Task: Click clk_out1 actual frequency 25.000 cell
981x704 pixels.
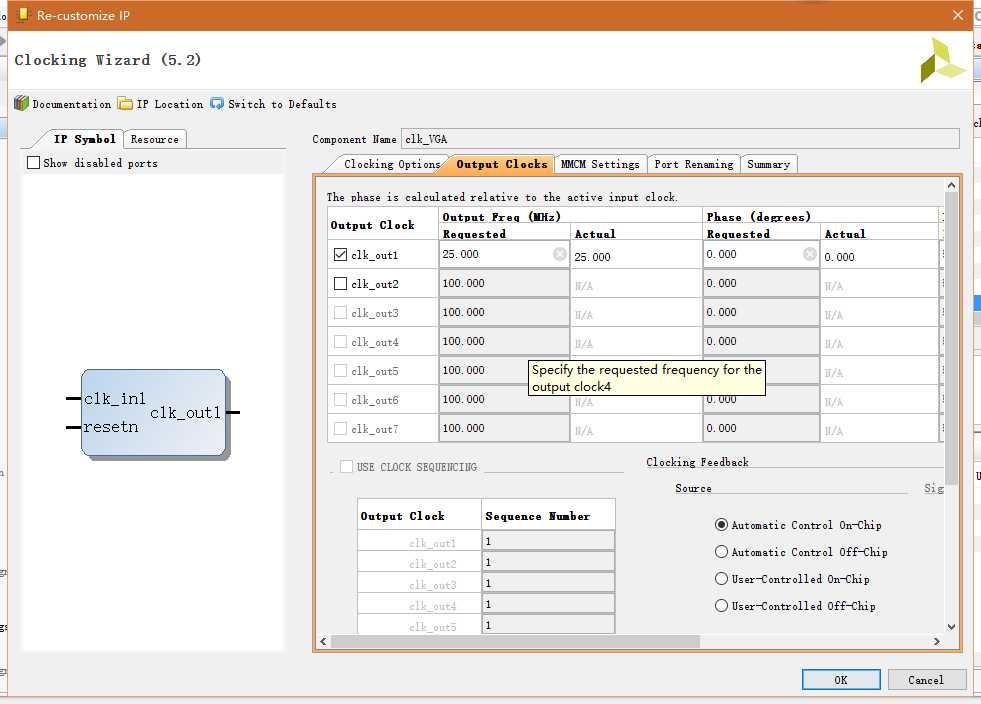Action: [x=636, y=257]
